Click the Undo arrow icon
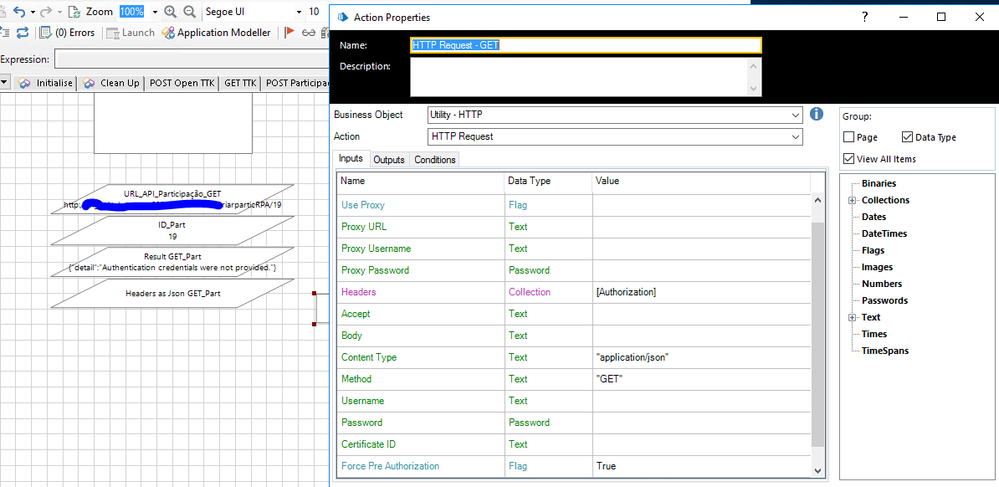 tap(19, 12)
